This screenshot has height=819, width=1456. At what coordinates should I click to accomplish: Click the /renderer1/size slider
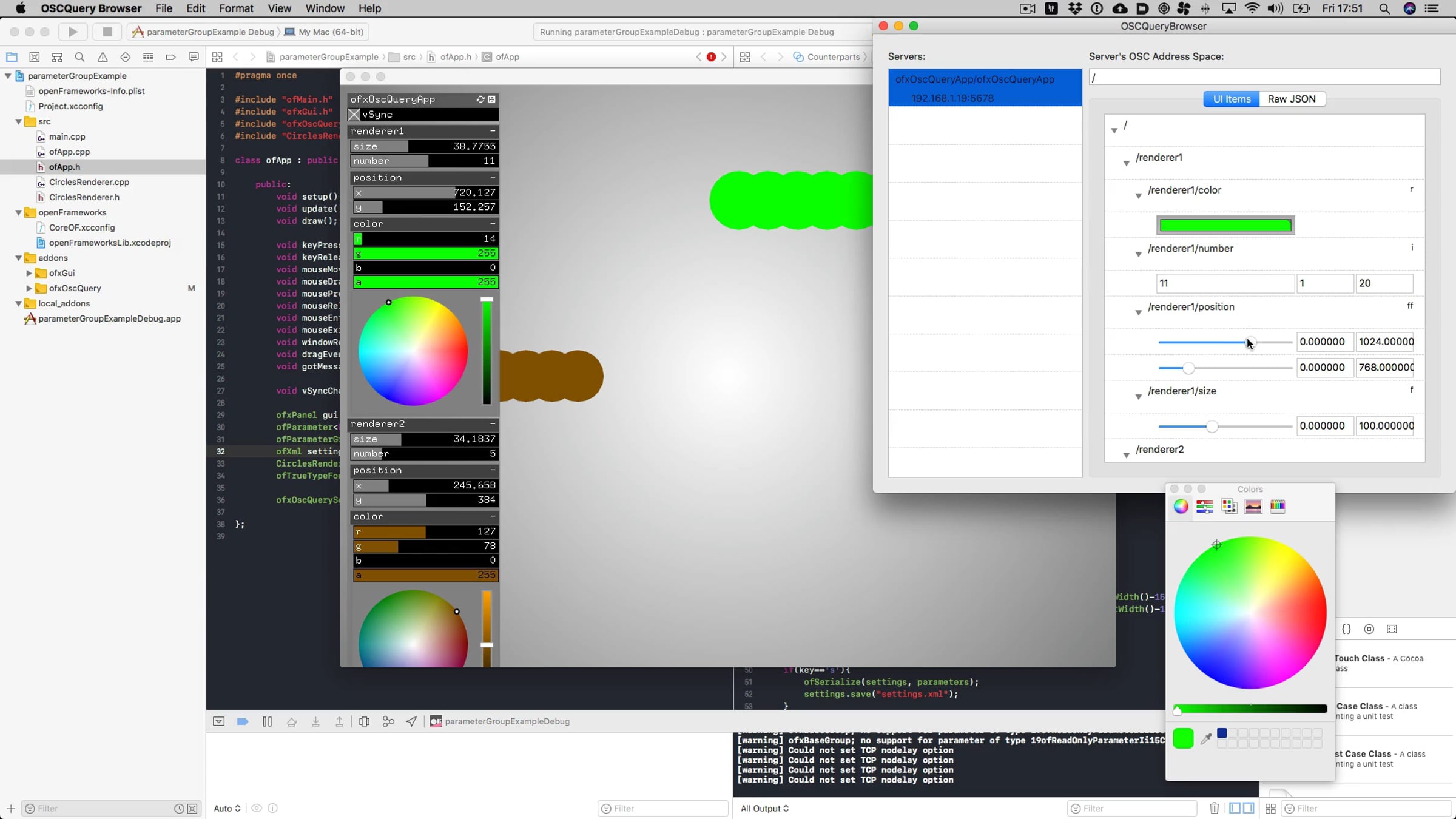[x=1225, y=426]
